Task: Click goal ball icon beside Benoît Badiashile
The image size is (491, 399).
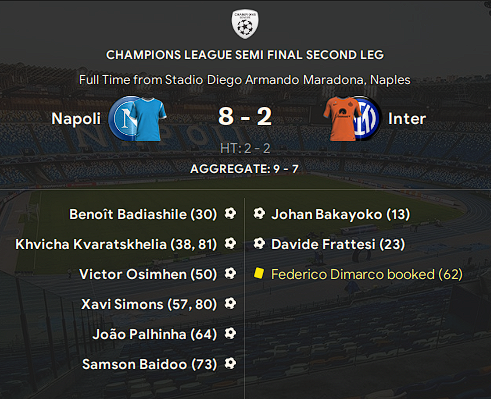Action: coord(230,213)
